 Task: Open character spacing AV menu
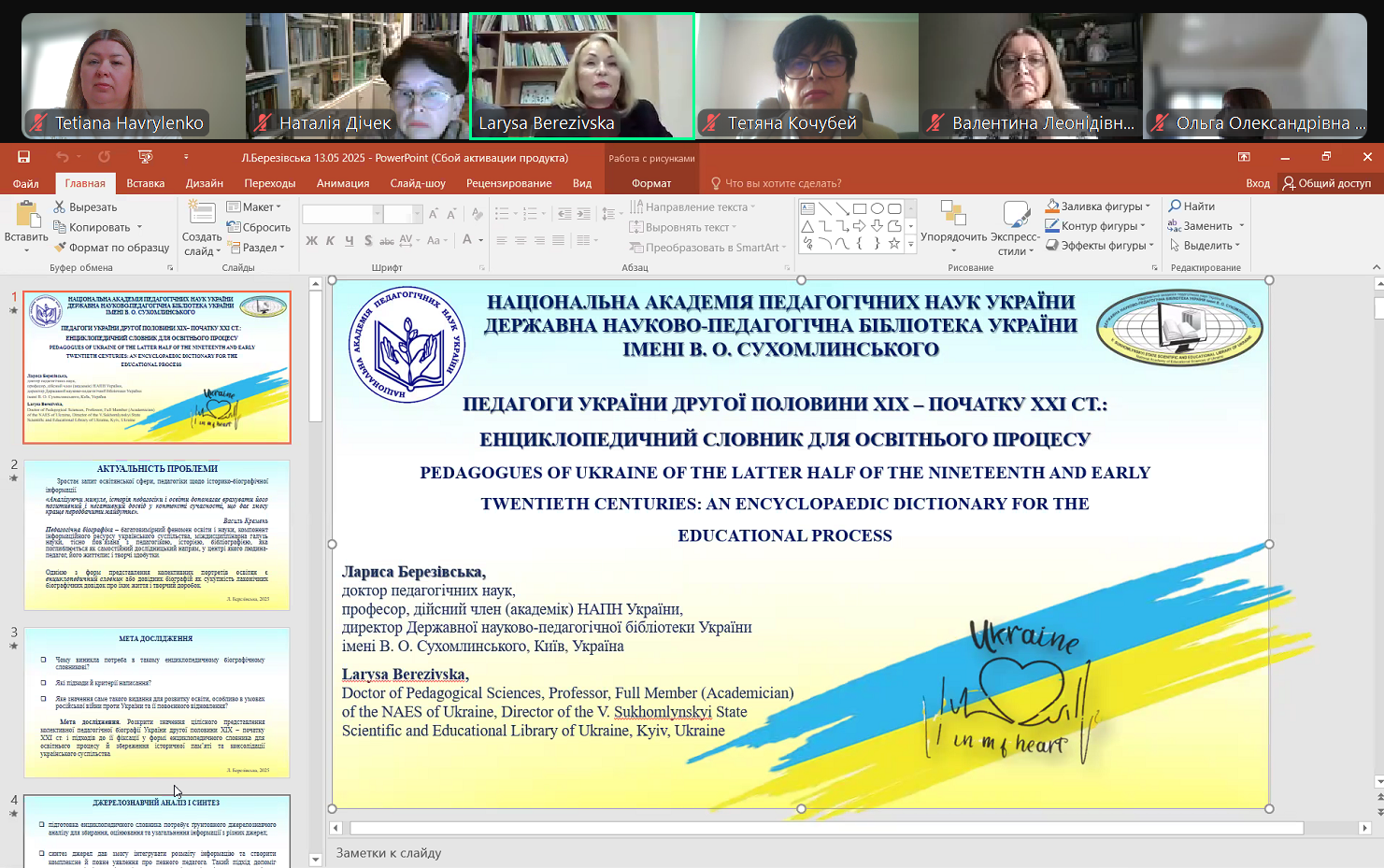coord(408,241)
